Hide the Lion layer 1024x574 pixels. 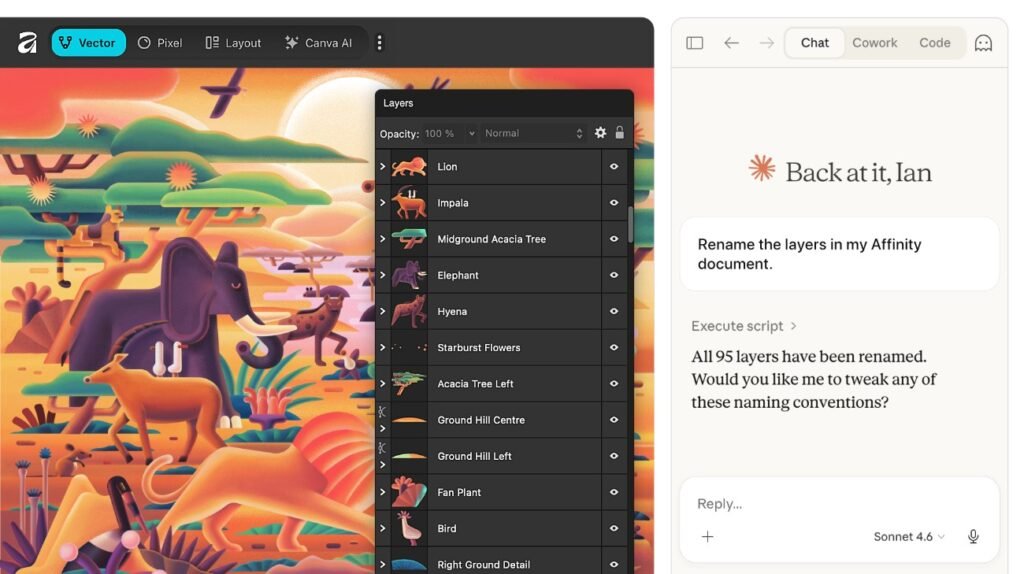coord(614,167)
